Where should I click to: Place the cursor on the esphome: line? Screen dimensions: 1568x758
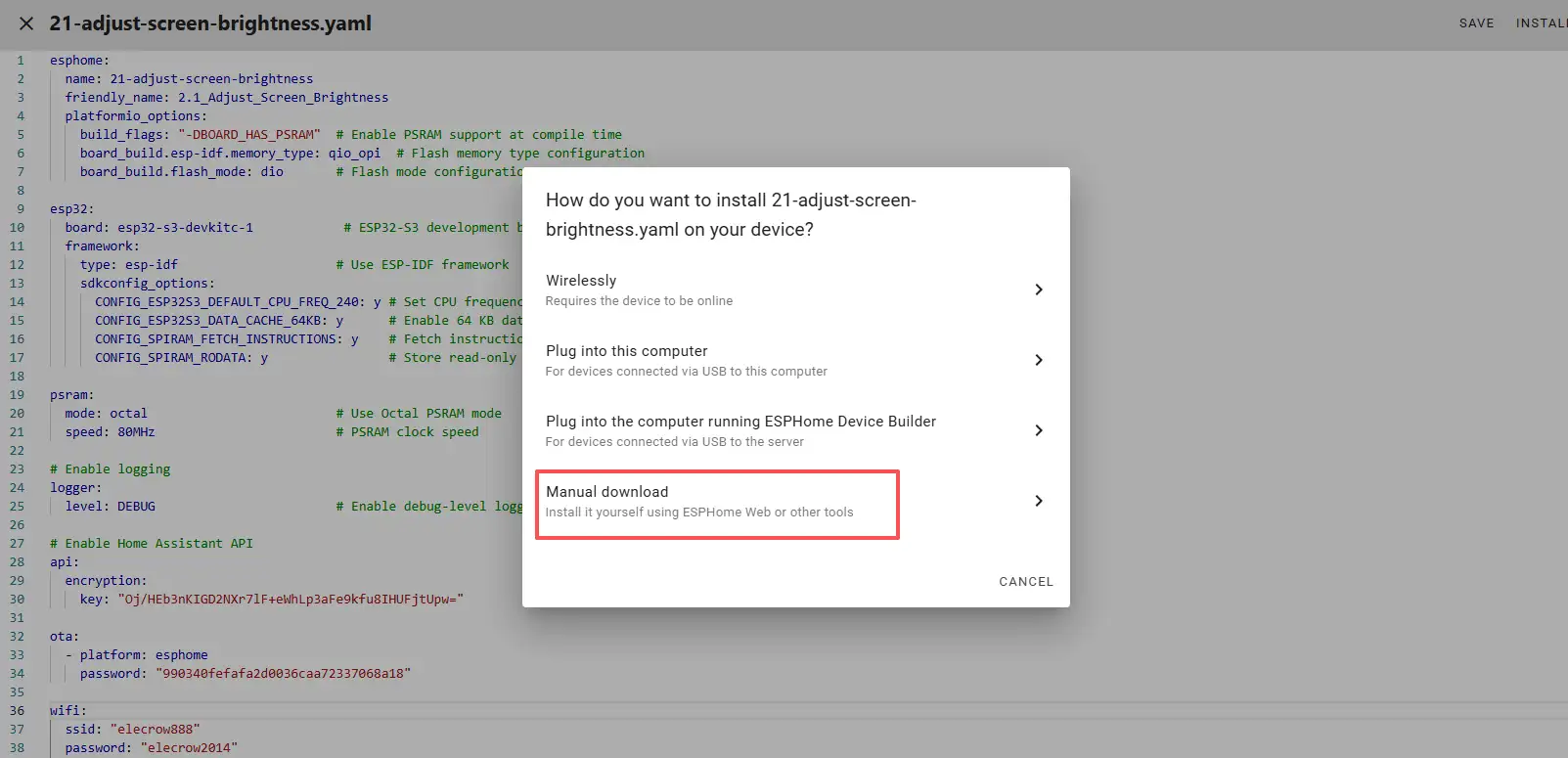80,61
